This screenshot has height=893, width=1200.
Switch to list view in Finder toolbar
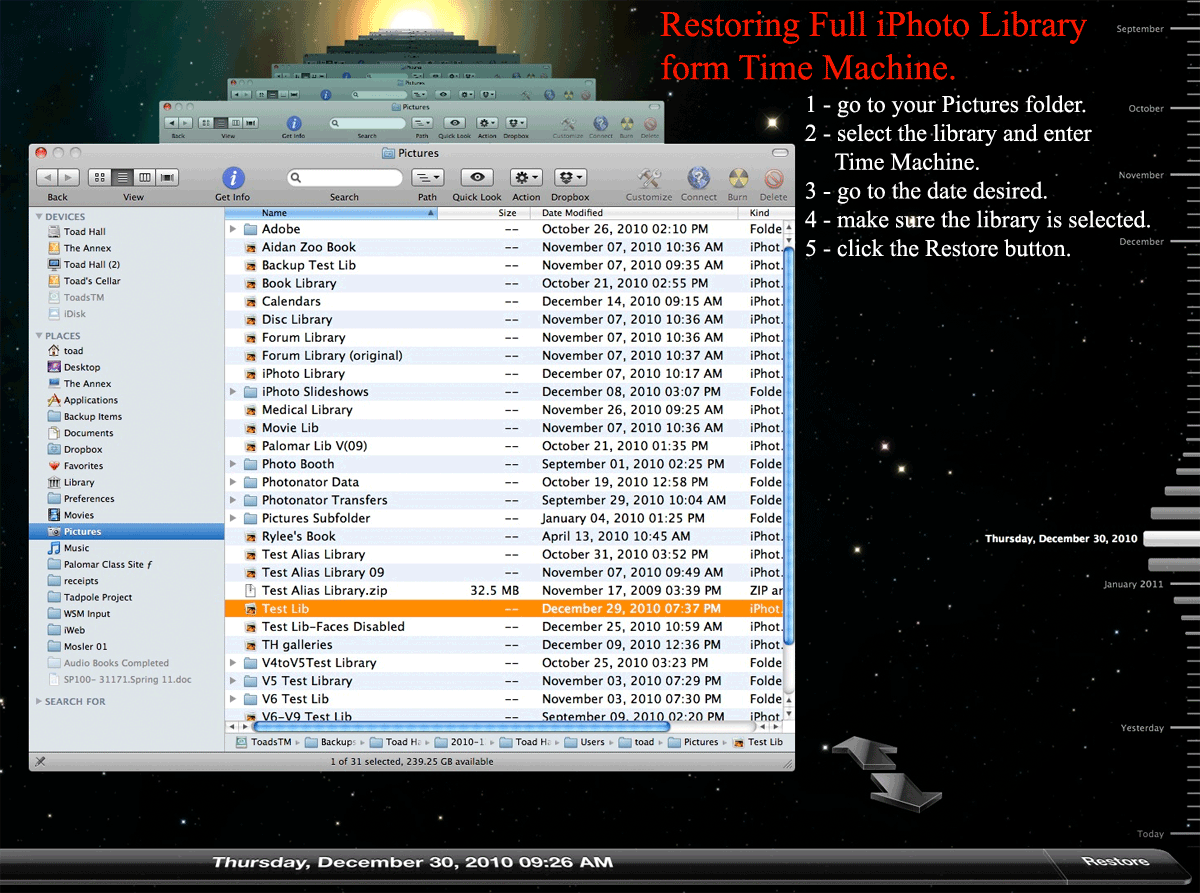coord(122,177)
